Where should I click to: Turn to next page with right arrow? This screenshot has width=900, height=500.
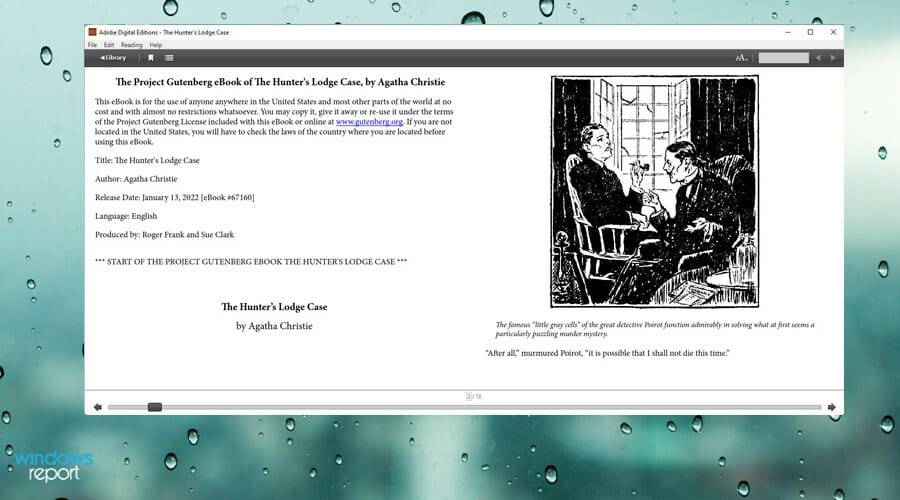(x=832, y=407)
